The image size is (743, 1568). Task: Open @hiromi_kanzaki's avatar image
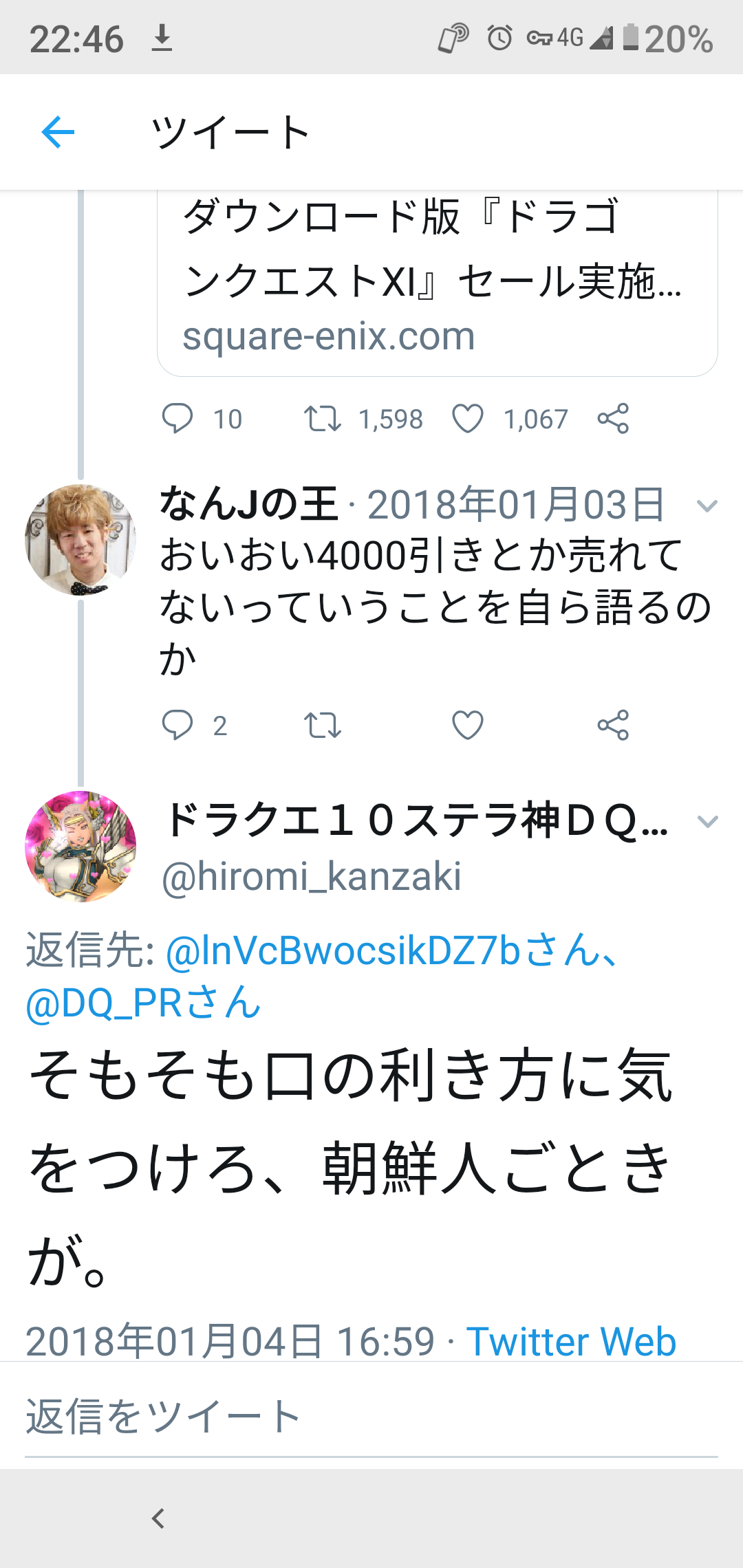point(80,847)
